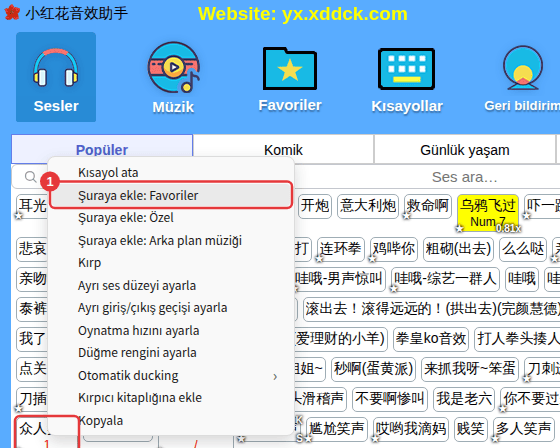Select Şuraya ekle: Arka plan müziği
Screen dimensions: 560x448
[171, 240]
